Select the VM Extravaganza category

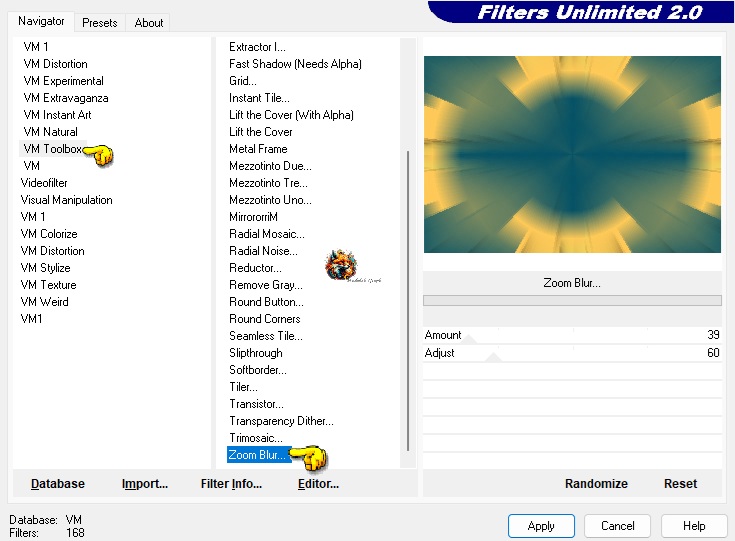pos(66,98)
